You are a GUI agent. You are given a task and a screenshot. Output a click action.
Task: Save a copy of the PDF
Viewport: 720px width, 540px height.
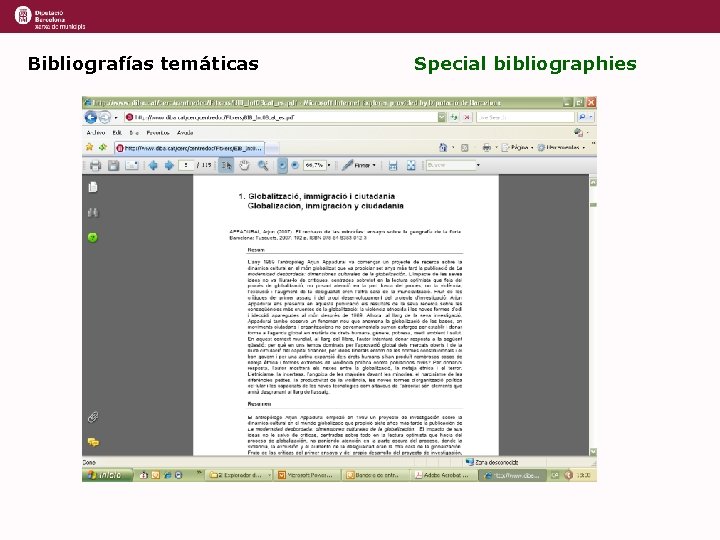113,165
